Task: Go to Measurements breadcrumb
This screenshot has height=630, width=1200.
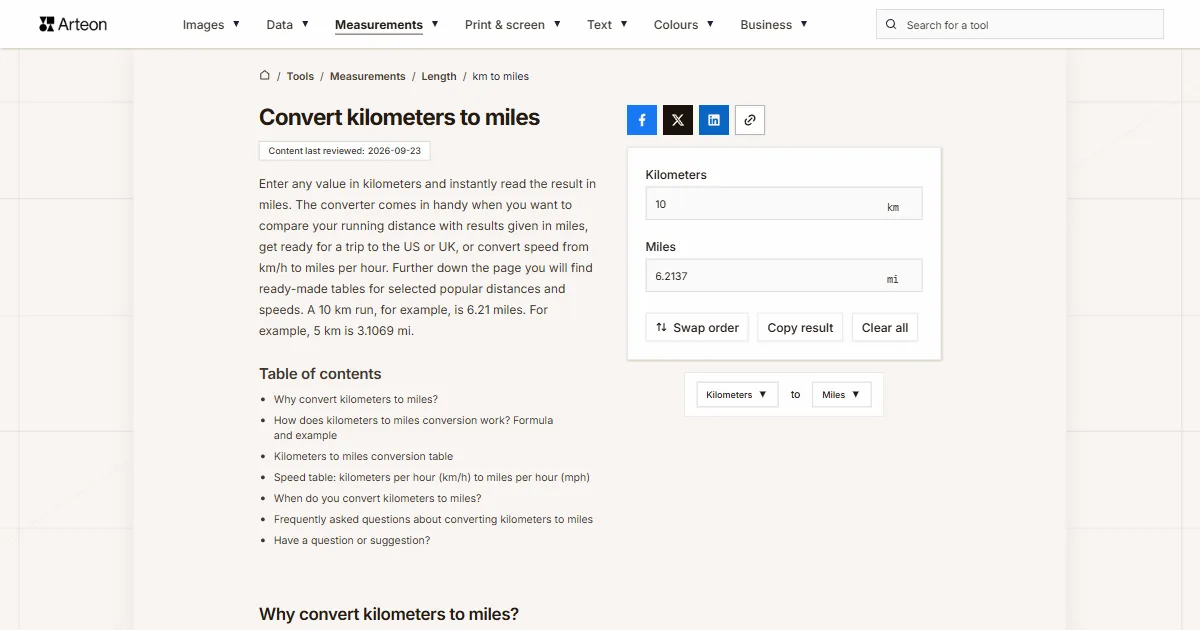Action: (x=368, y=76)
